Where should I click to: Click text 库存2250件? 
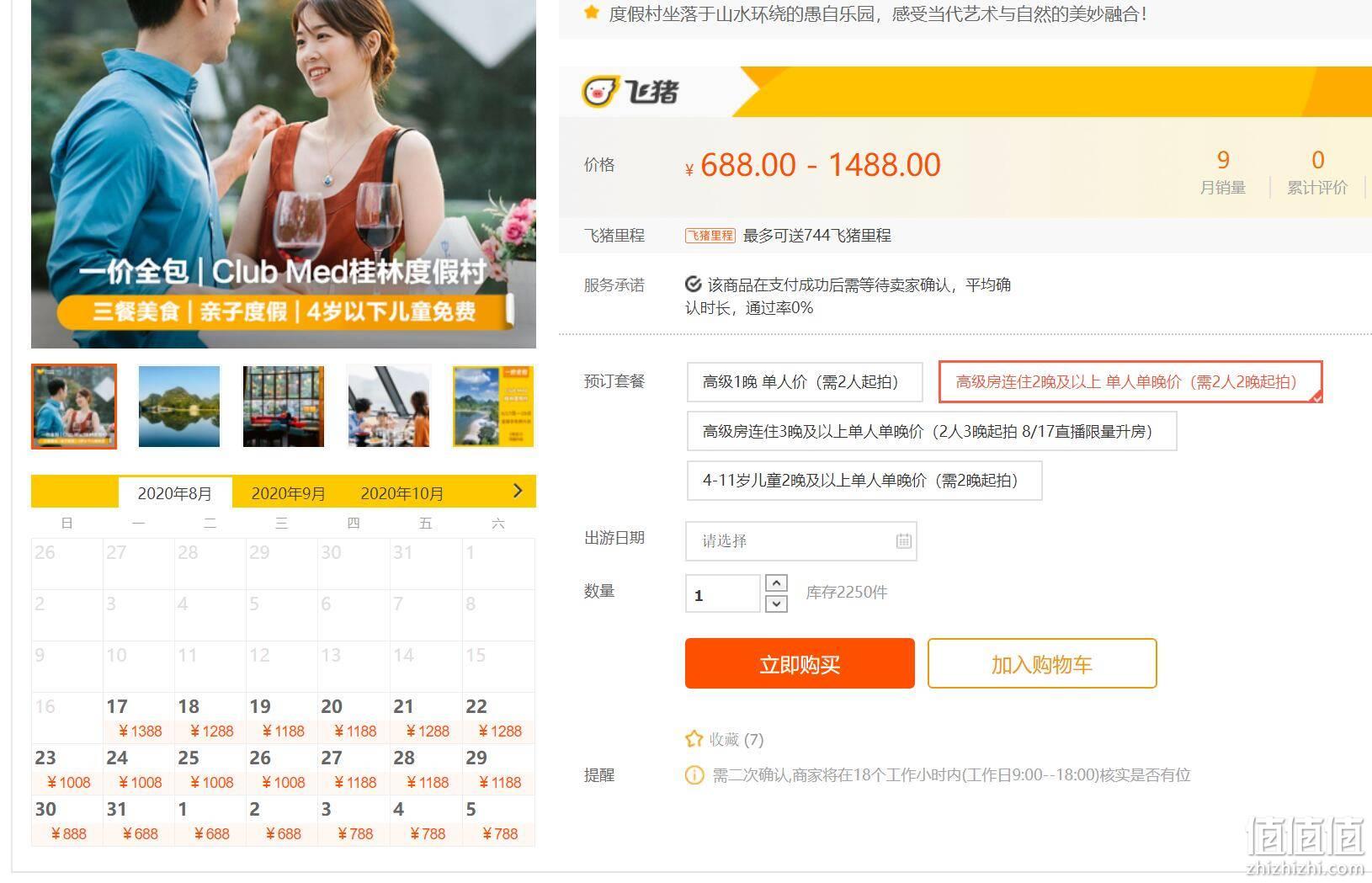[847, 593]
